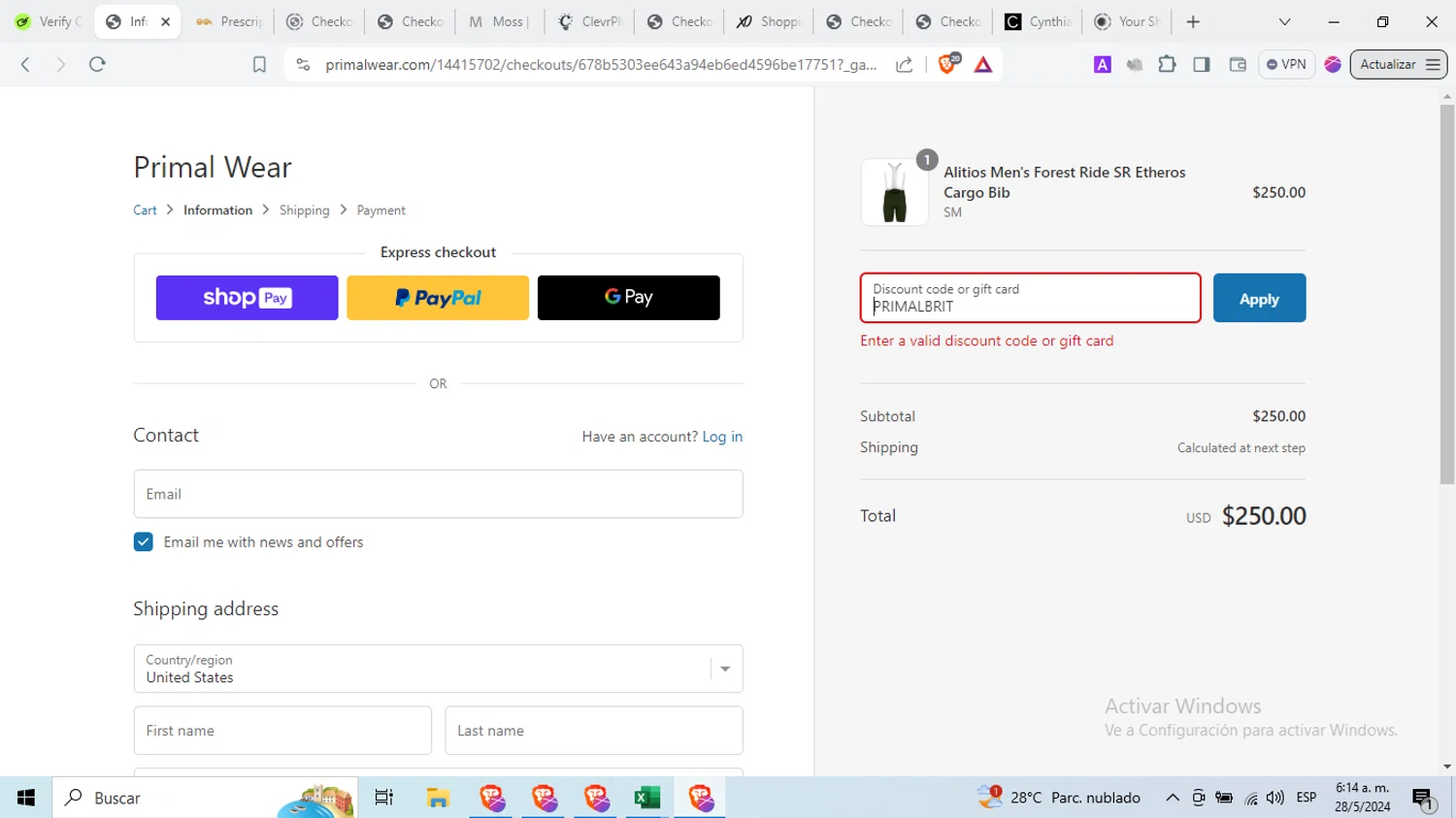Pay with the Google Pay button
The height and width of the screenshot is (818, 1456).
click(x=629, y=298)
